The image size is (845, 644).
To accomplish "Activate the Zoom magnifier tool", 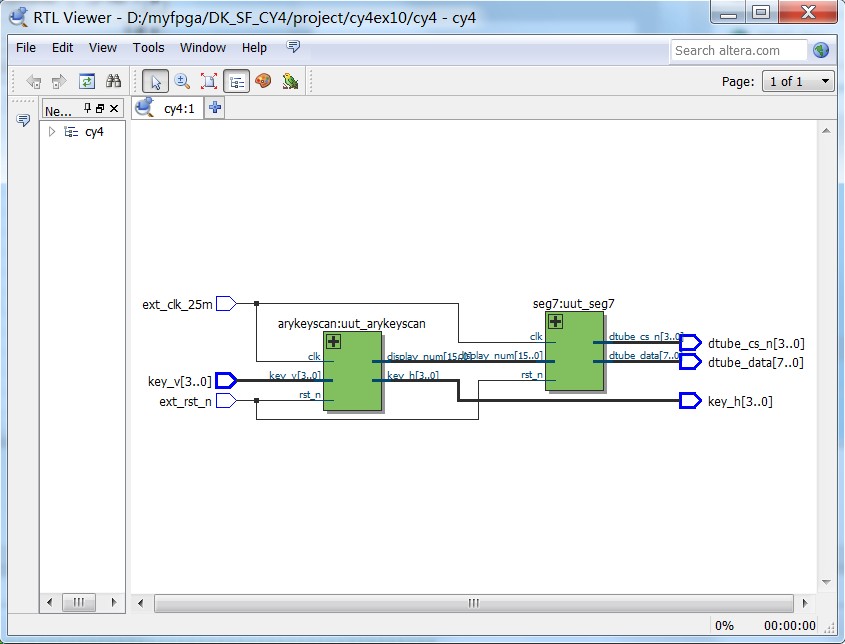I will pyautogui.click(x=182, y=81).
